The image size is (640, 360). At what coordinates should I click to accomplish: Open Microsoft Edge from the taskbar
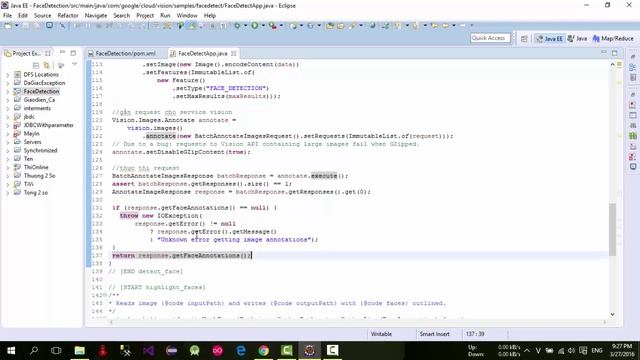tap(241, 350)
